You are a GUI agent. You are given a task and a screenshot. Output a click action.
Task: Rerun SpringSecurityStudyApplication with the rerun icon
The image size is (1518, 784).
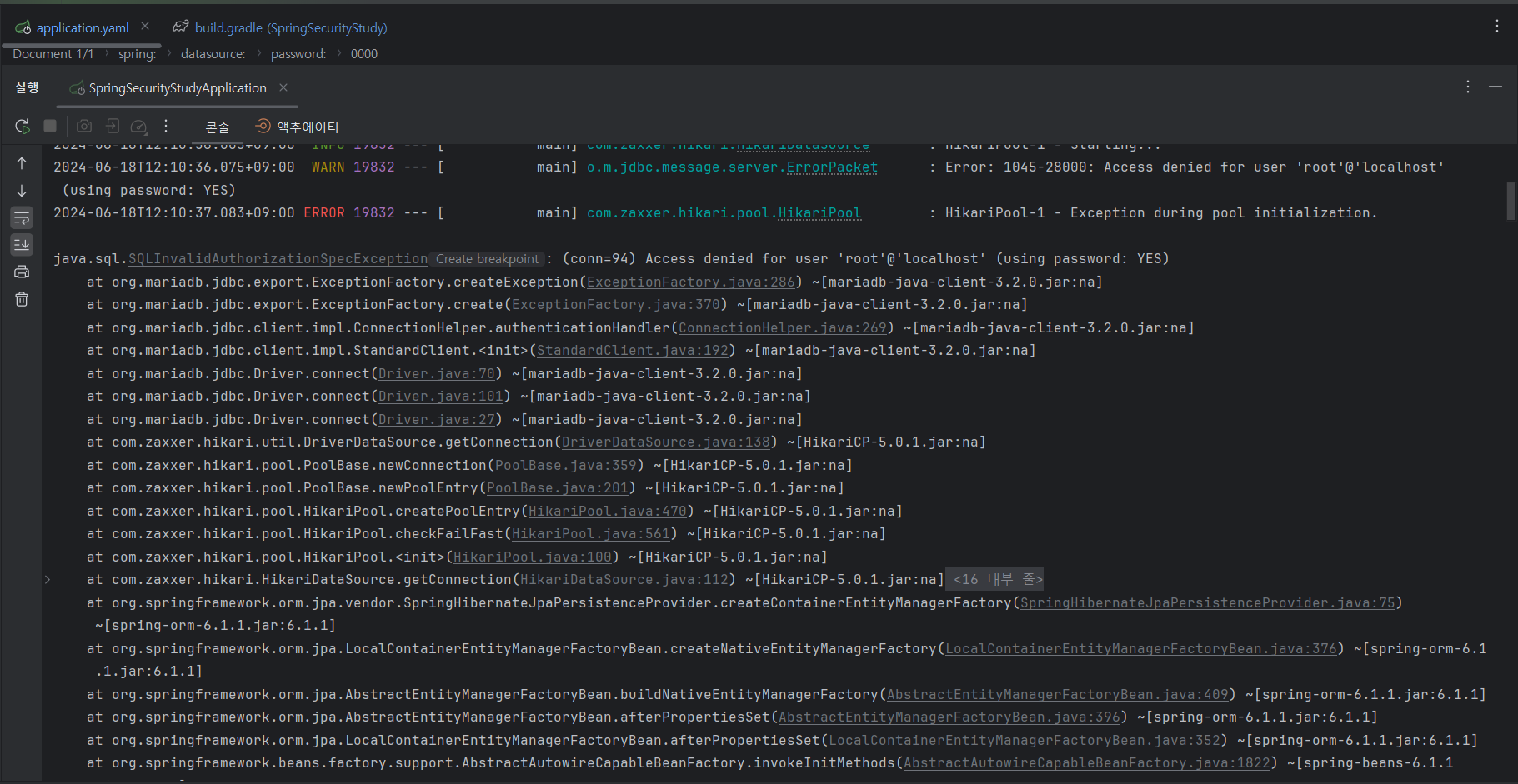23,126
